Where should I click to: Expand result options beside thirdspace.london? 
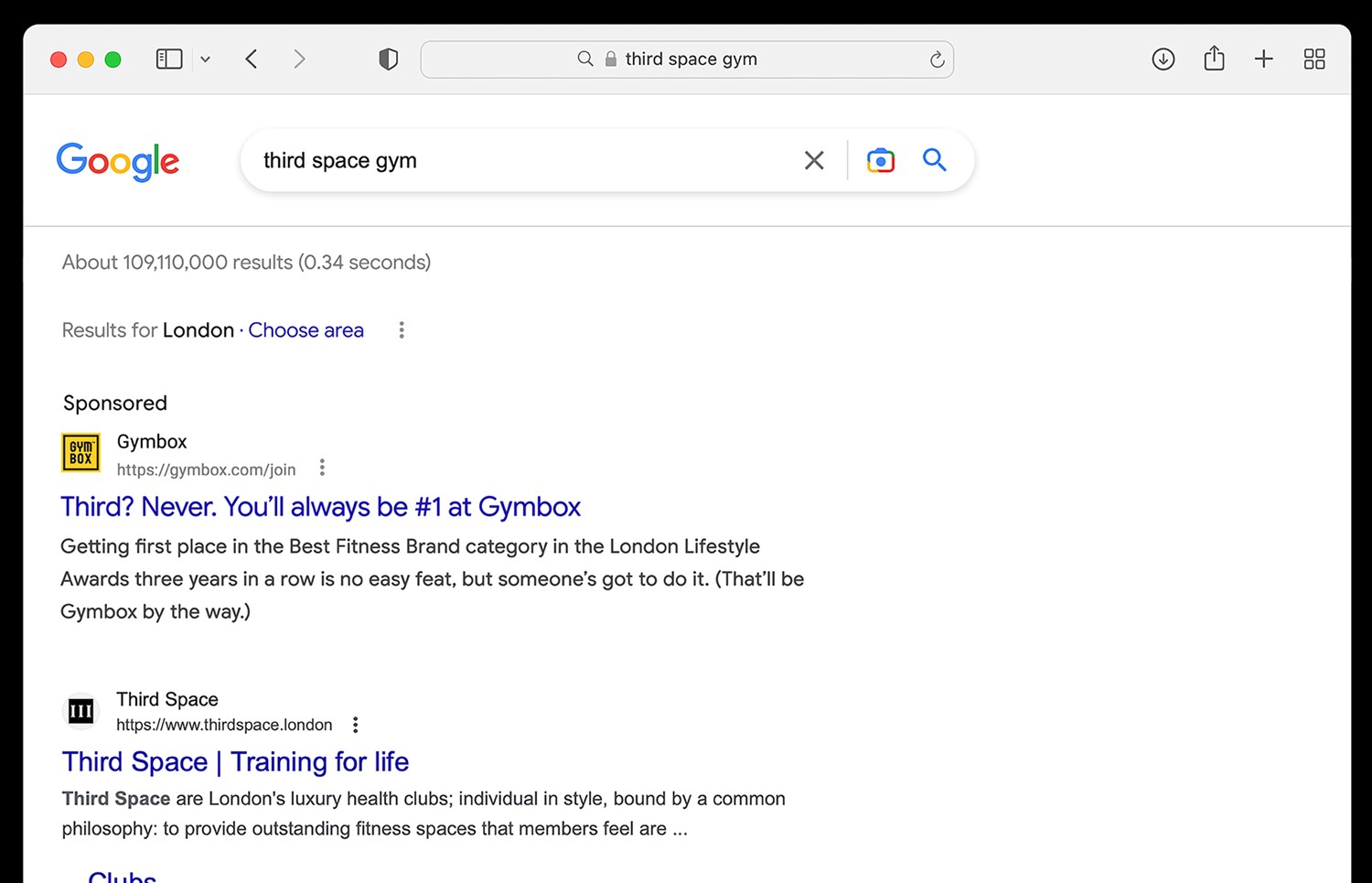pyautogui.click(x=356, y=725)
